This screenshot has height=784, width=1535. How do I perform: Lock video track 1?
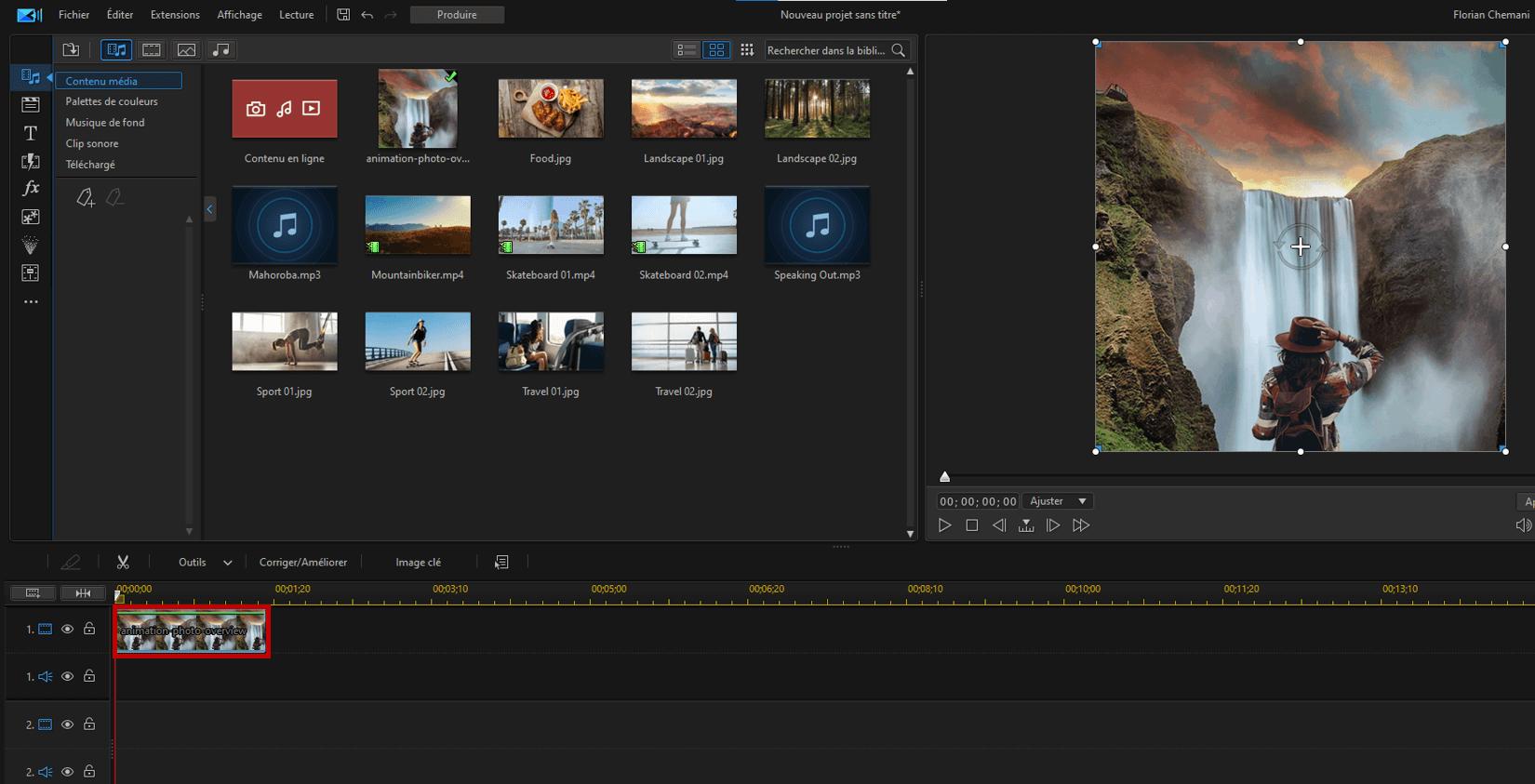tap(89, 629)
